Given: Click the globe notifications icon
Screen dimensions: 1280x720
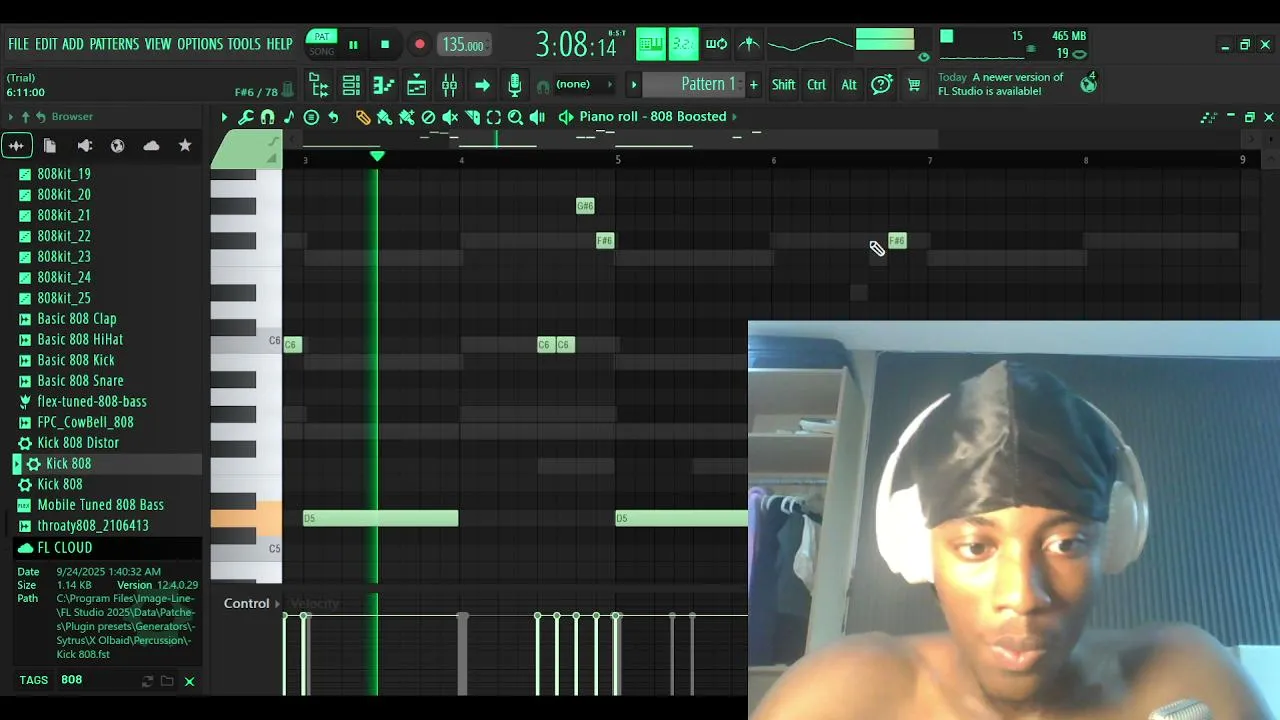Looking at the screenshot, I should 1088,84.
